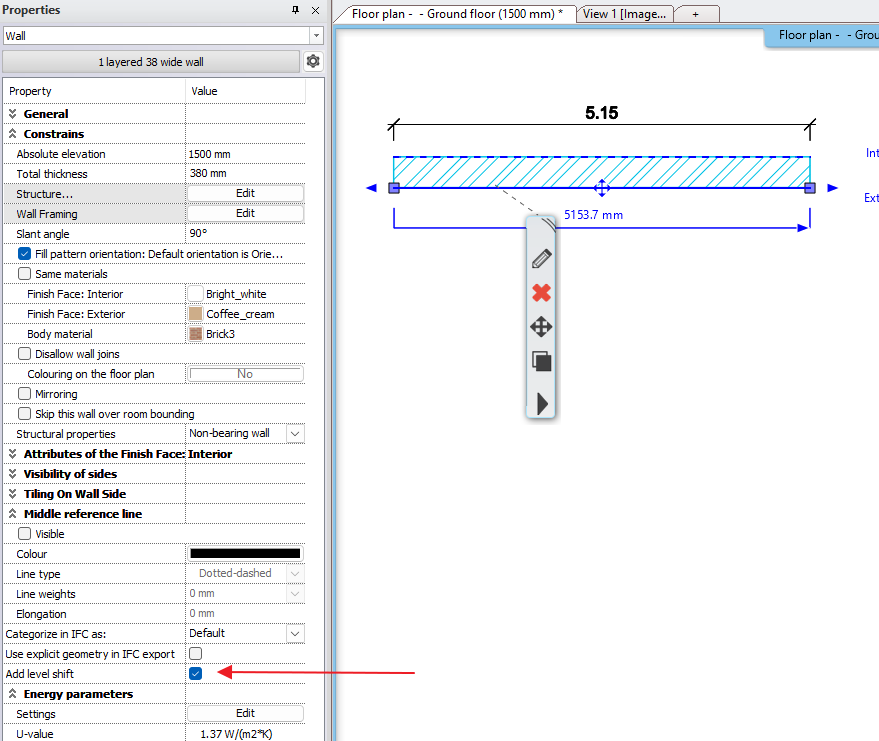The height and width of the screenshot is (741, 879).
Task: Open the Categorize in IFC as dropdown
Action: tap(294, 634)
